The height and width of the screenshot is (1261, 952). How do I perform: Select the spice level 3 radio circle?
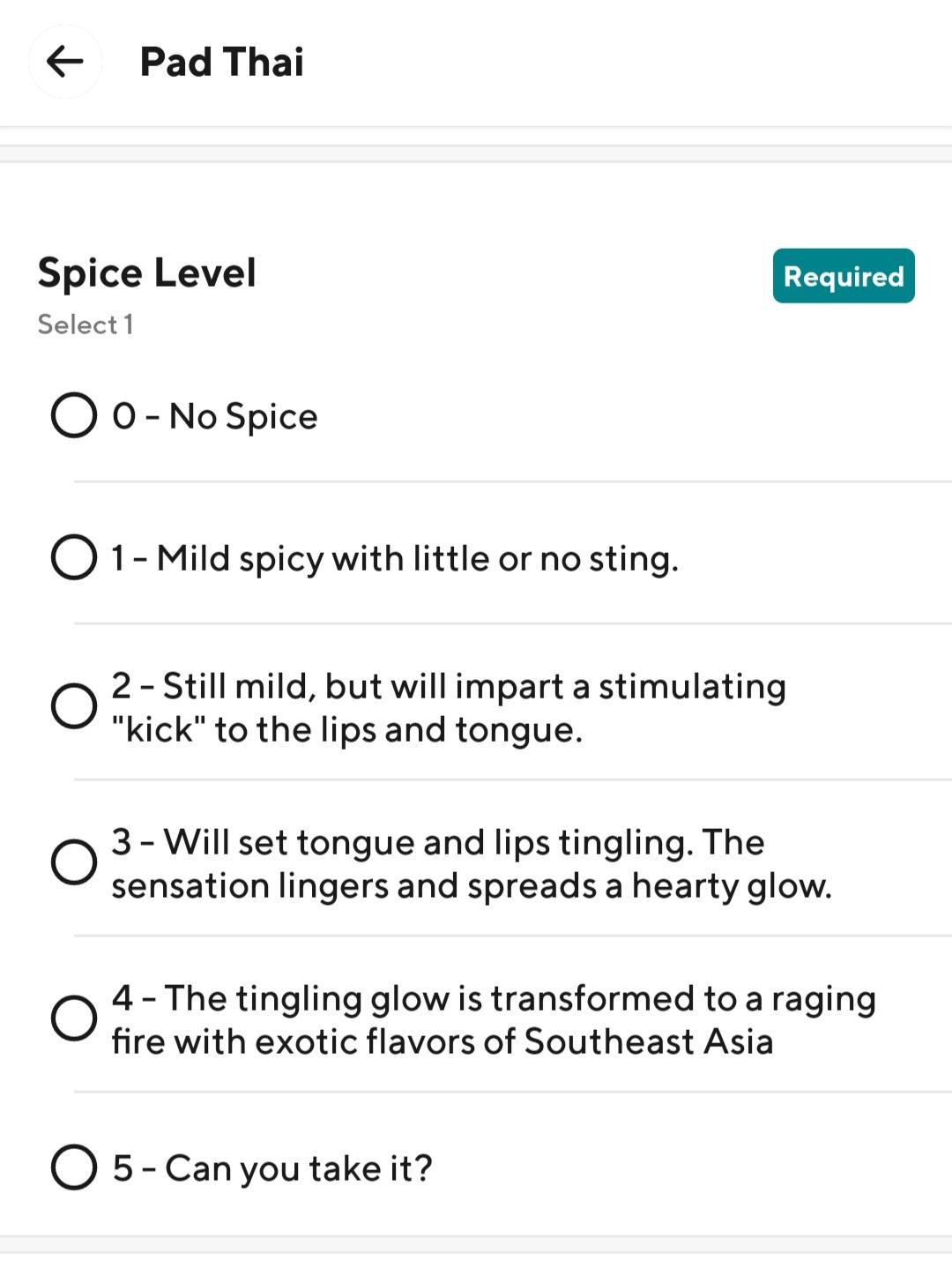point(74,862)
